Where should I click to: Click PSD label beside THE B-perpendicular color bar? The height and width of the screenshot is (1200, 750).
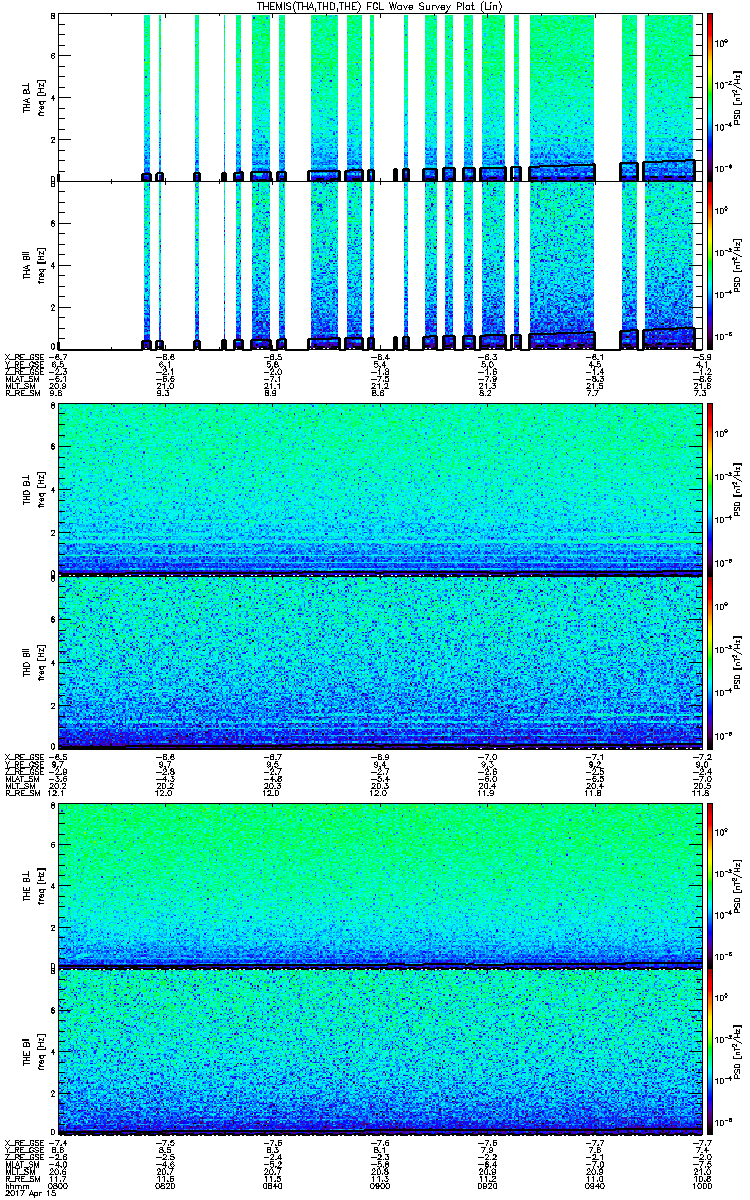pos(739,884)
